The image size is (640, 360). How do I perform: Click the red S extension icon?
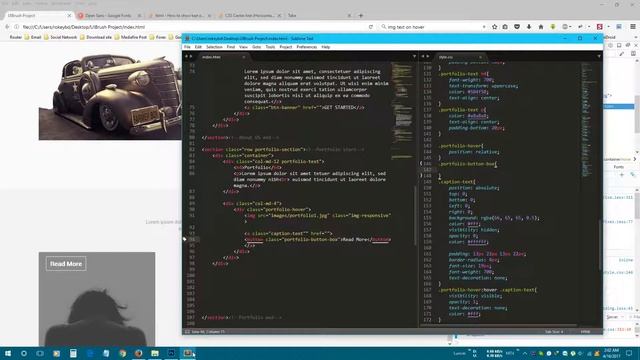pyautogui.click(x=600, y=27)
